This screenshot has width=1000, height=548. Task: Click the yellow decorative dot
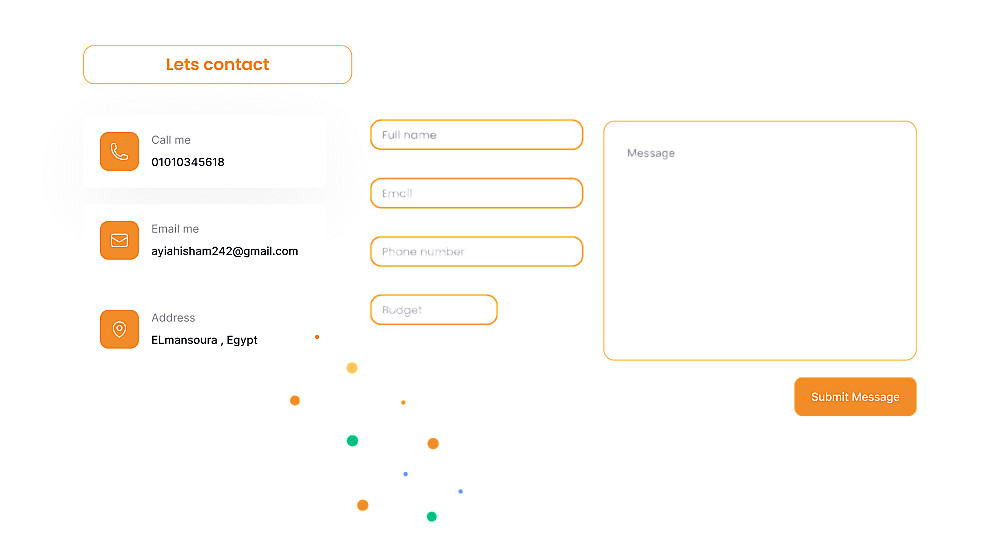coord(352,368)
